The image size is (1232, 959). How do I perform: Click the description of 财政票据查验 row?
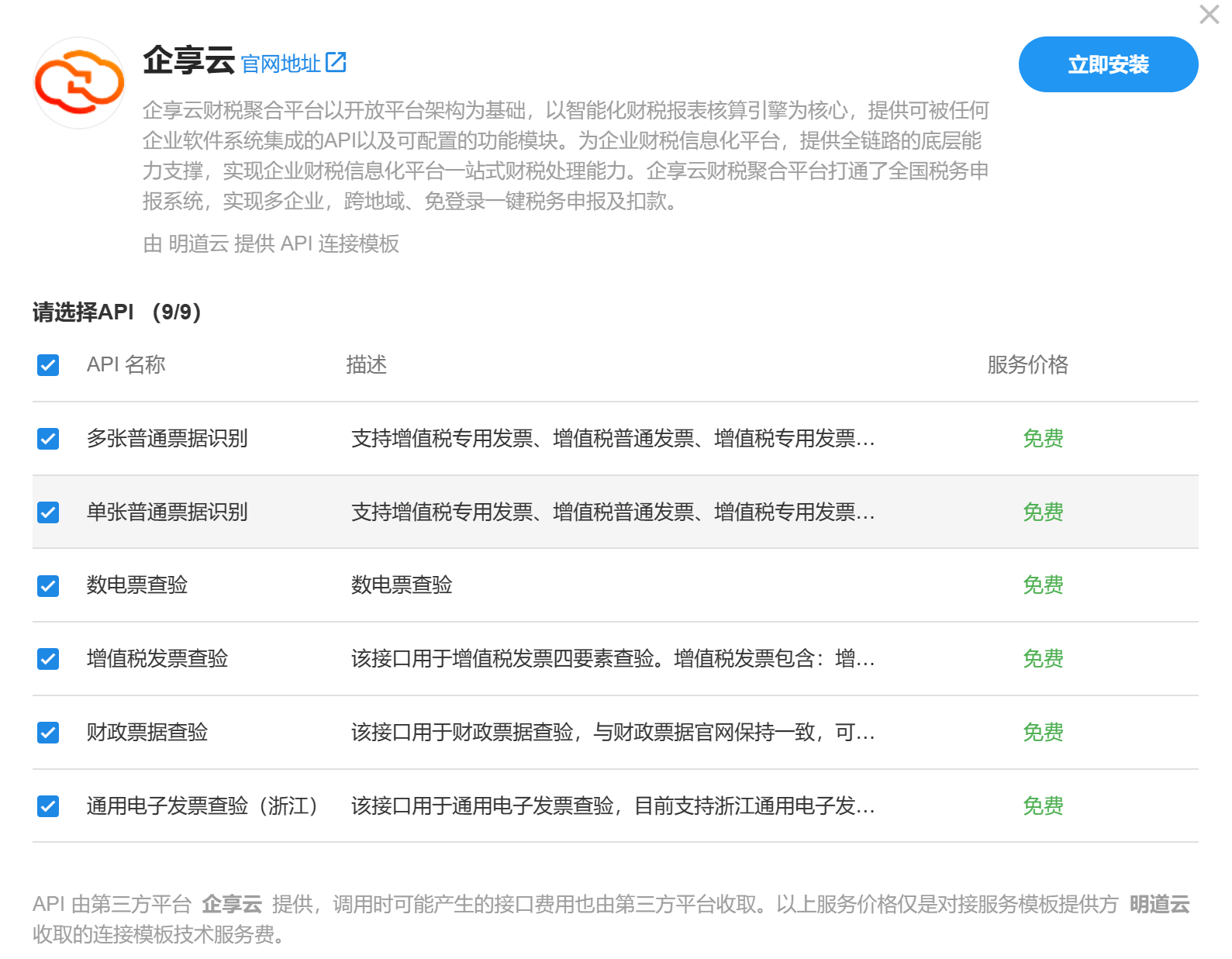pyautogui.click(x=613, y=733)
